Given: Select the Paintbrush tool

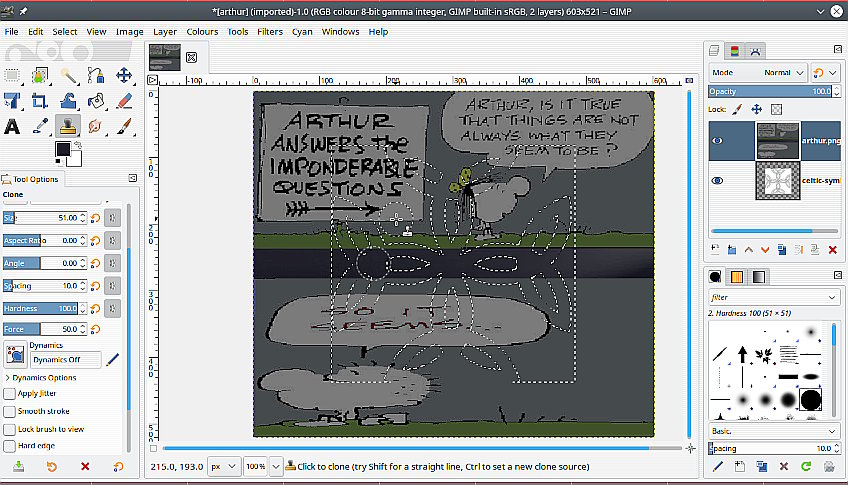Looking at the screenshot, I should pyautogui.click(x=124, y=126).
